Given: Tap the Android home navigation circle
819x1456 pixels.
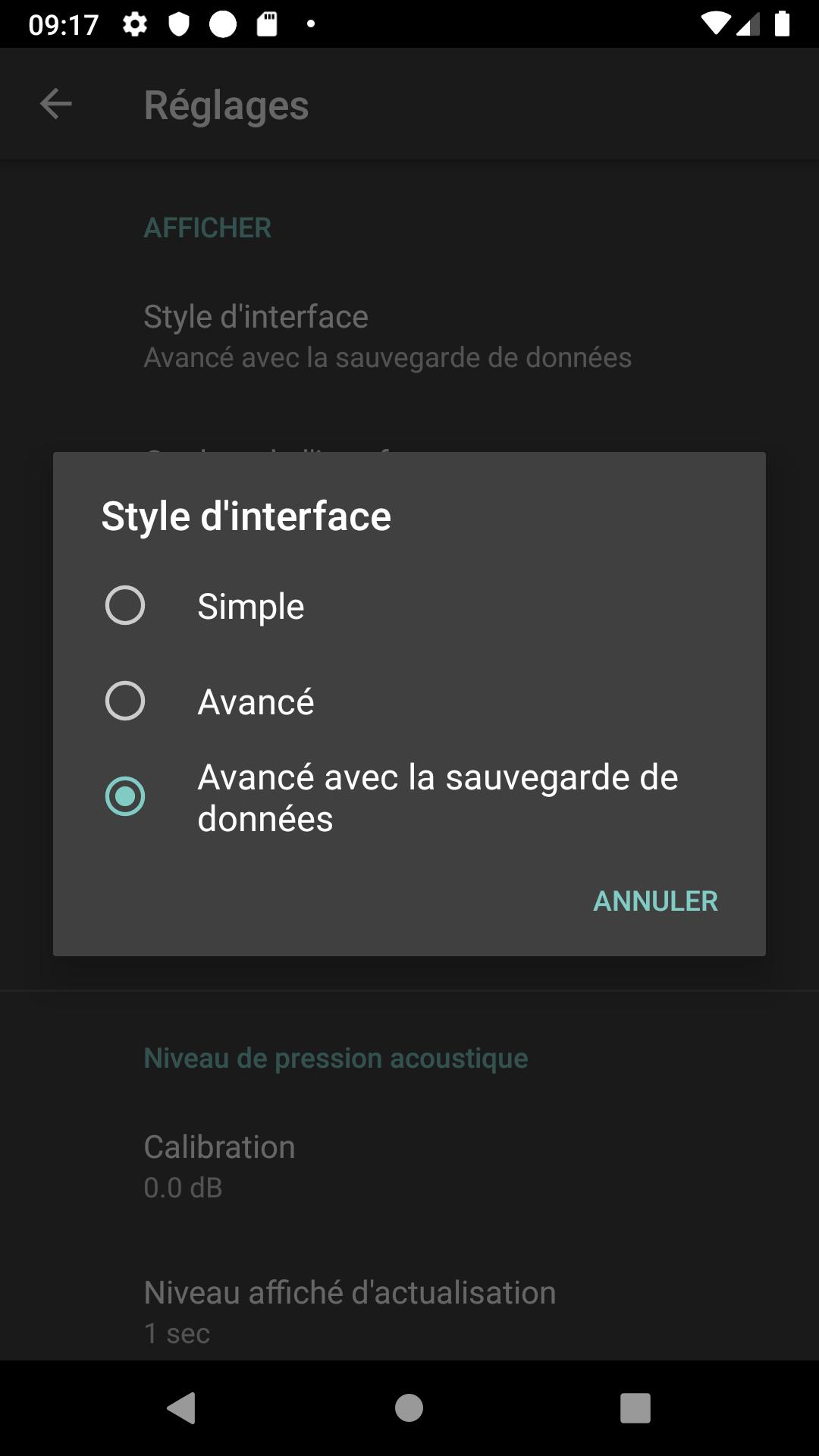Looking at the screenshot, I should [409, 1408].
